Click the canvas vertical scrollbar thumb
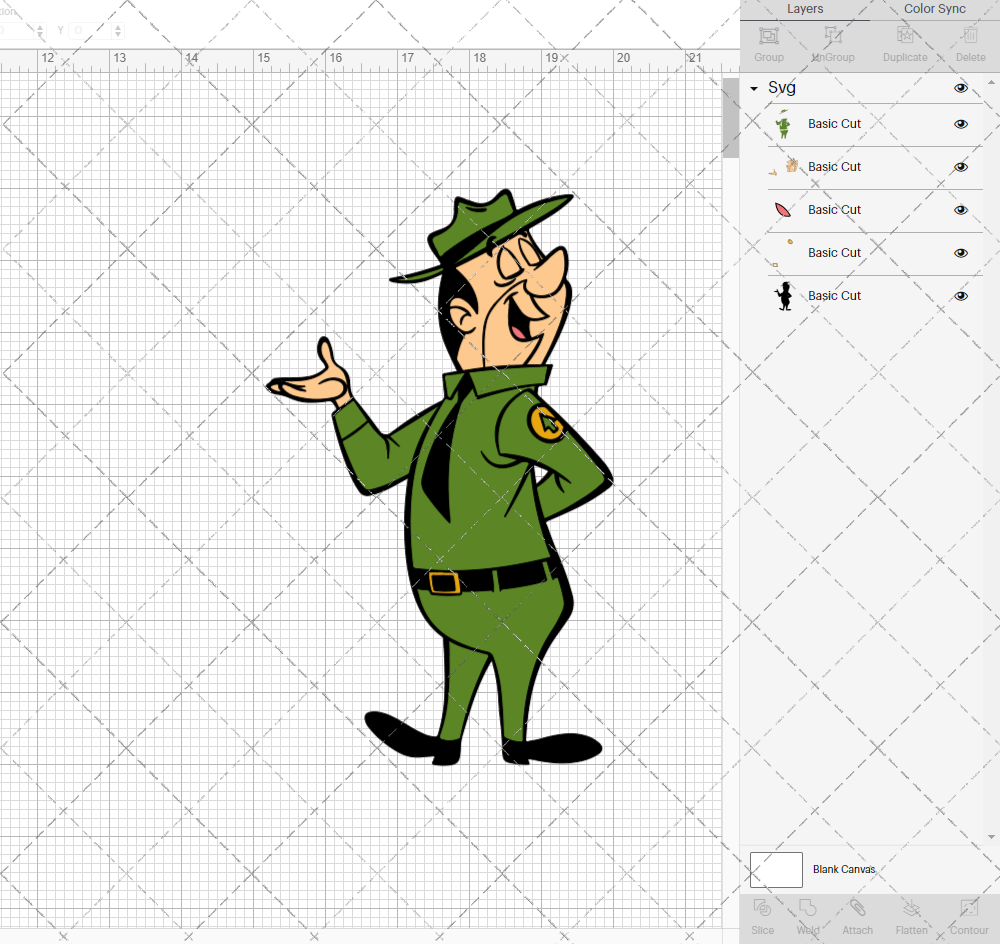This screenshot has height=944, width=1000. pos(730,118)
